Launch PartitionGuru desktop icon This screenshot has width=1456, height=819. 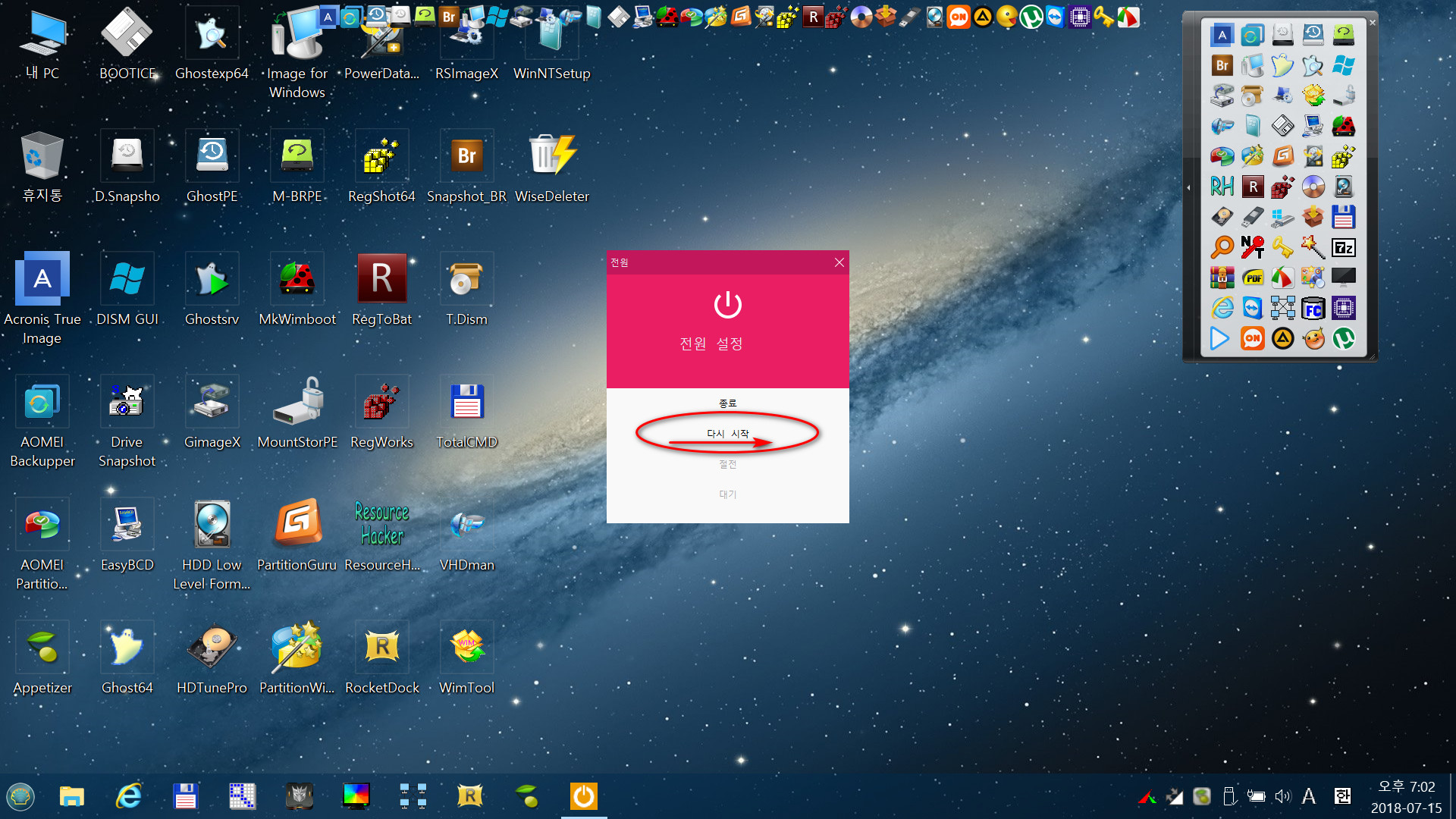coord(297,535)
